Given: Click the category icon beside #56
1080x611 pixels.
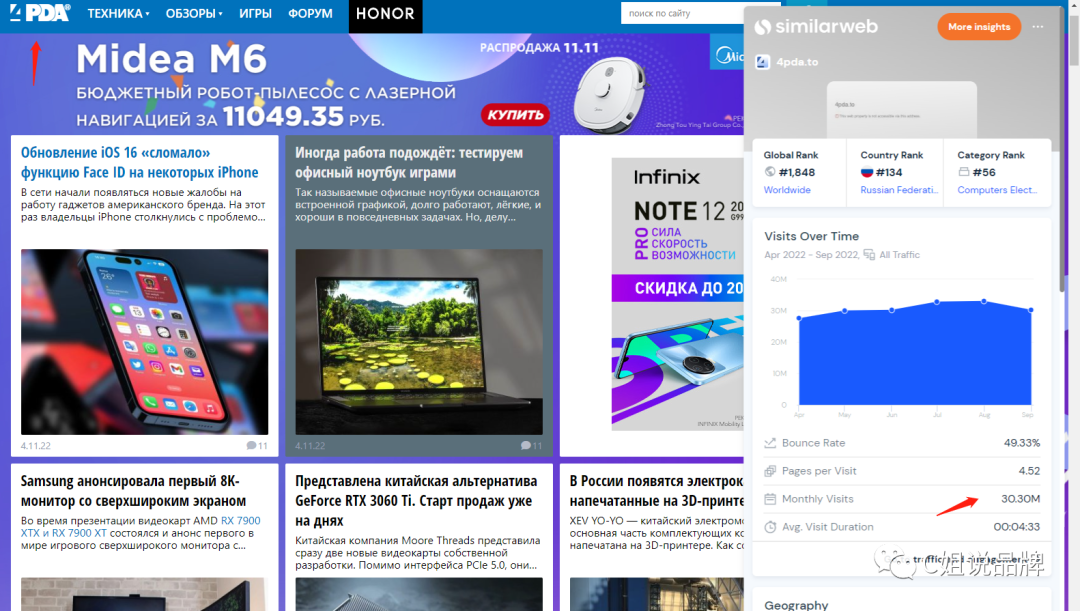Looking at the screenshot, I should tap(964, 172).
